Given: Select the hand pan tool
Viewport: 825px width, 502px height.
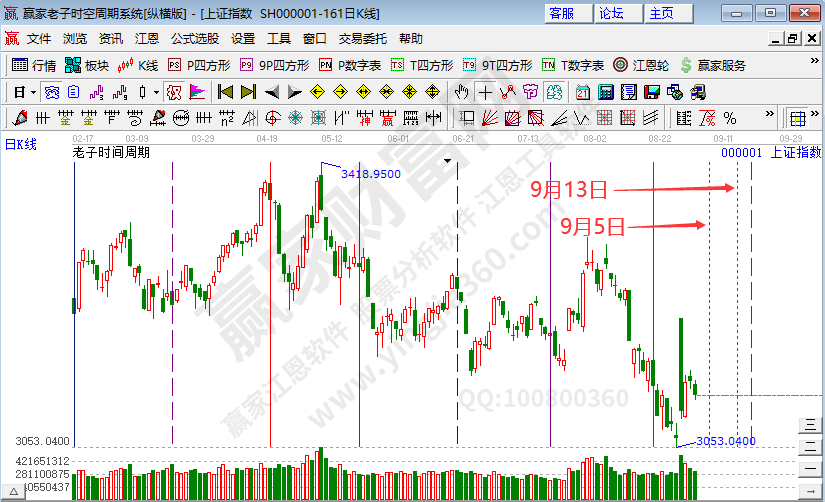Looking at the screenshot, I should point(461,92).
